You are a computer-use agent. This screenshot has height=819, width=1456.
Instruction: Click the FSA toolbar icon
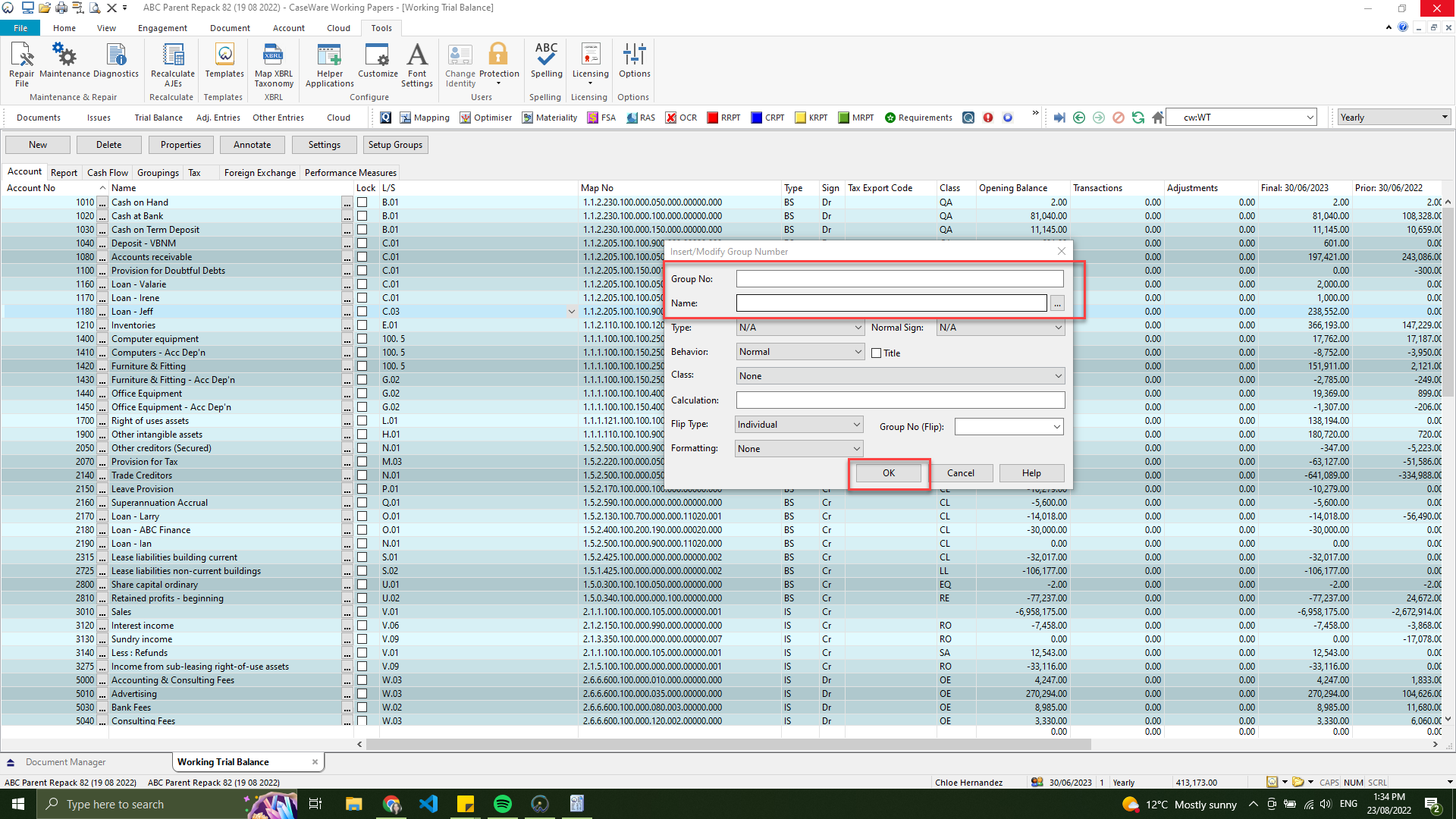click(x=601, y=118)
